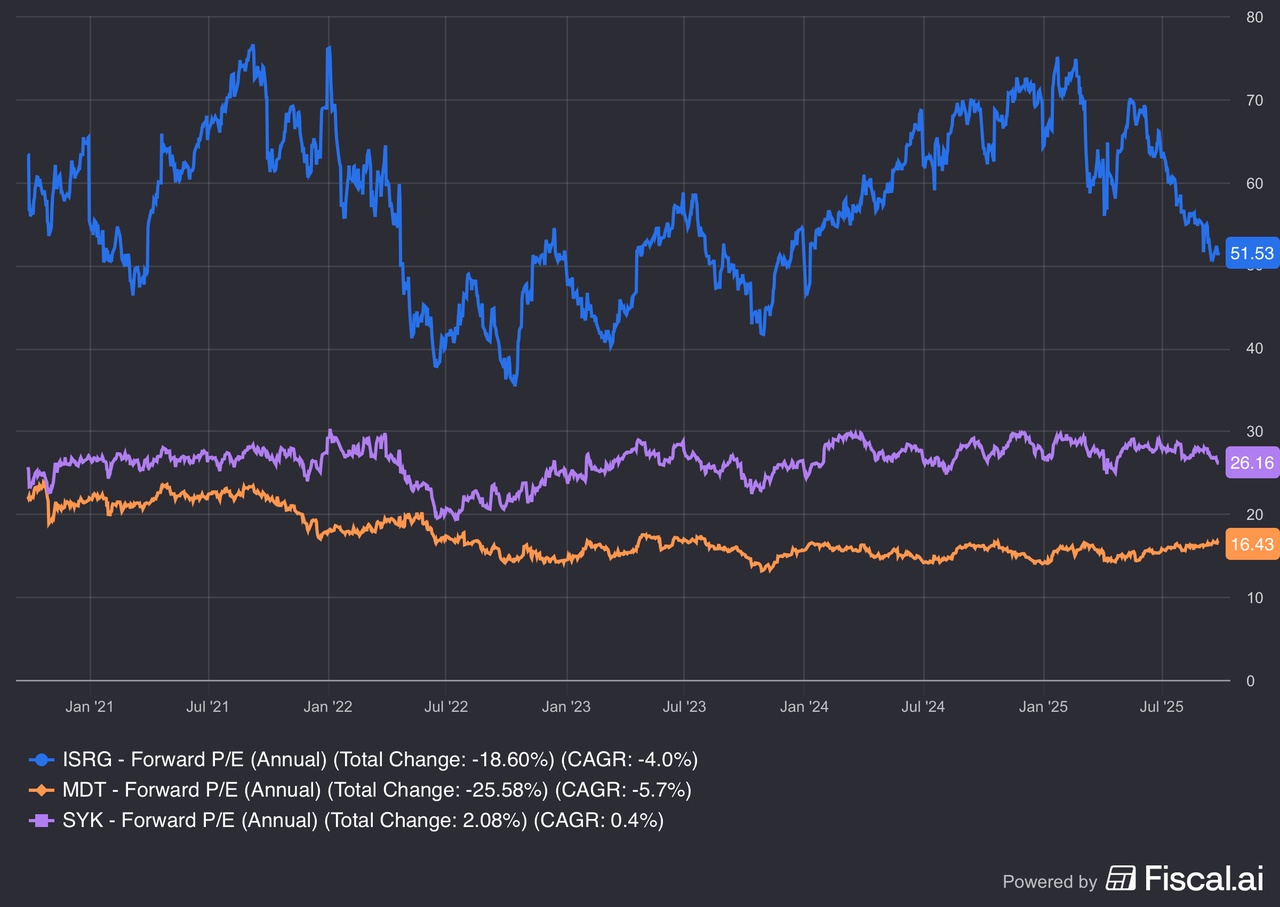Click the 40 y-axis label
Screen dimensions: 1280x907
click(x=1254, y=349)
